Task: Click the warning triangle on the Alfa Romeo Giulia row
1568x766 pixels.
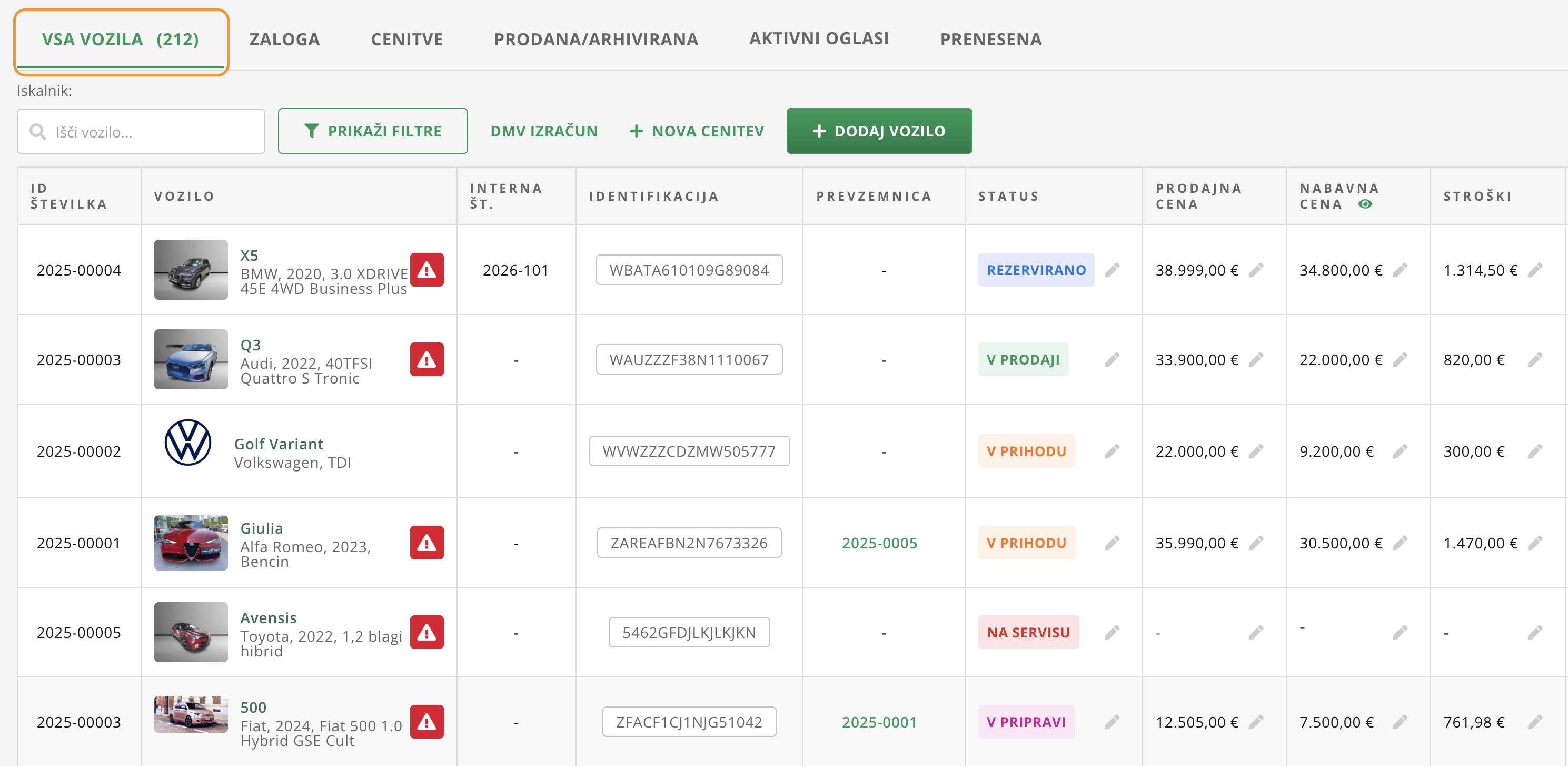Action: (426, 543)
